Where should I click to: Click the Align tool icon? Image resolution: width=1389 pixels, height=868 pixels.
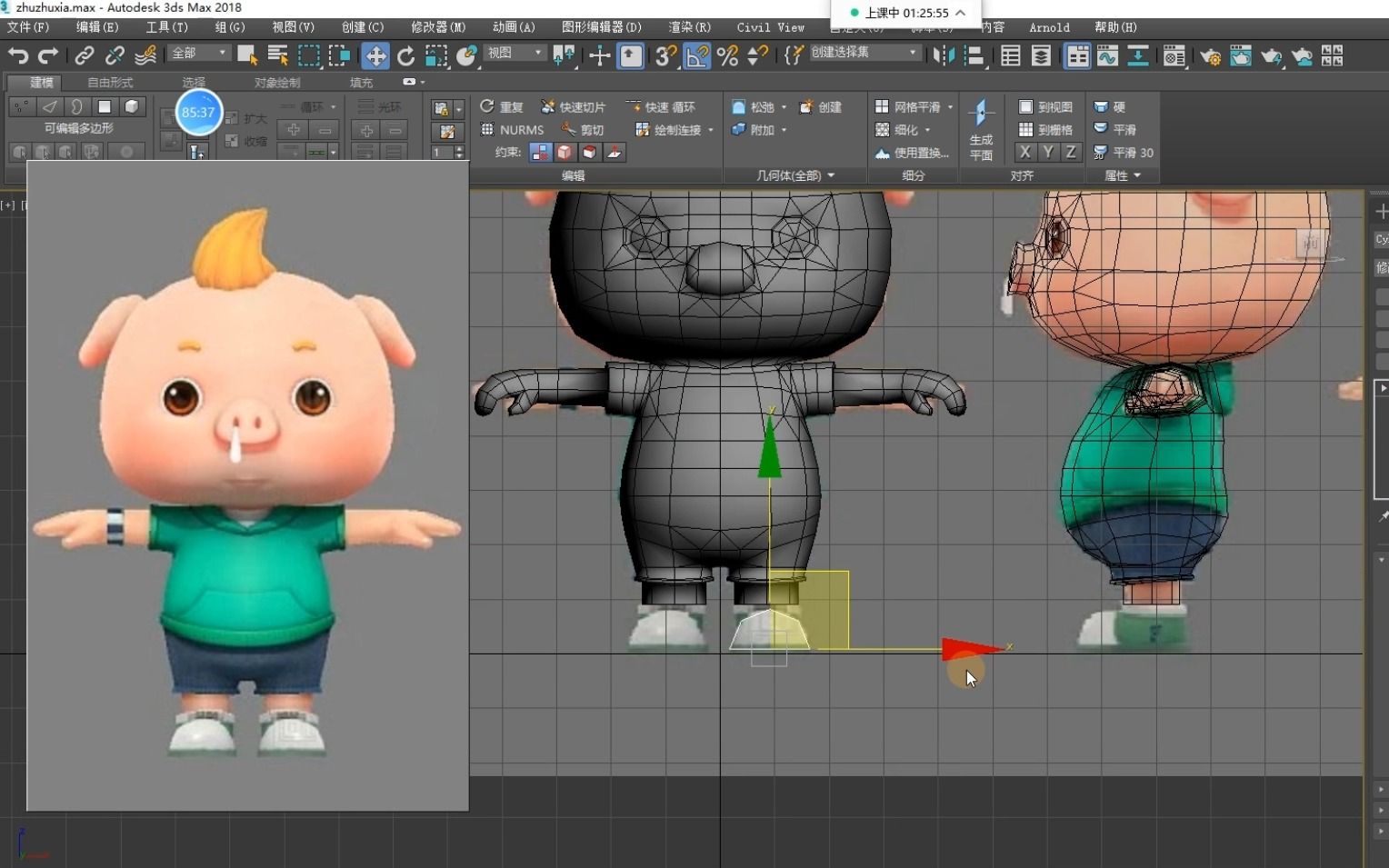click(974, 56)
